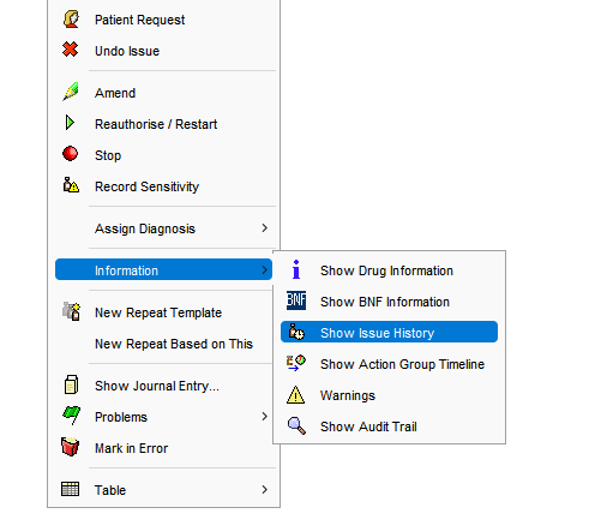Select Show Issue History menu entry
The height and width of the screenshot is (516, 608).
pyautogui.click(x=389, y=332)
